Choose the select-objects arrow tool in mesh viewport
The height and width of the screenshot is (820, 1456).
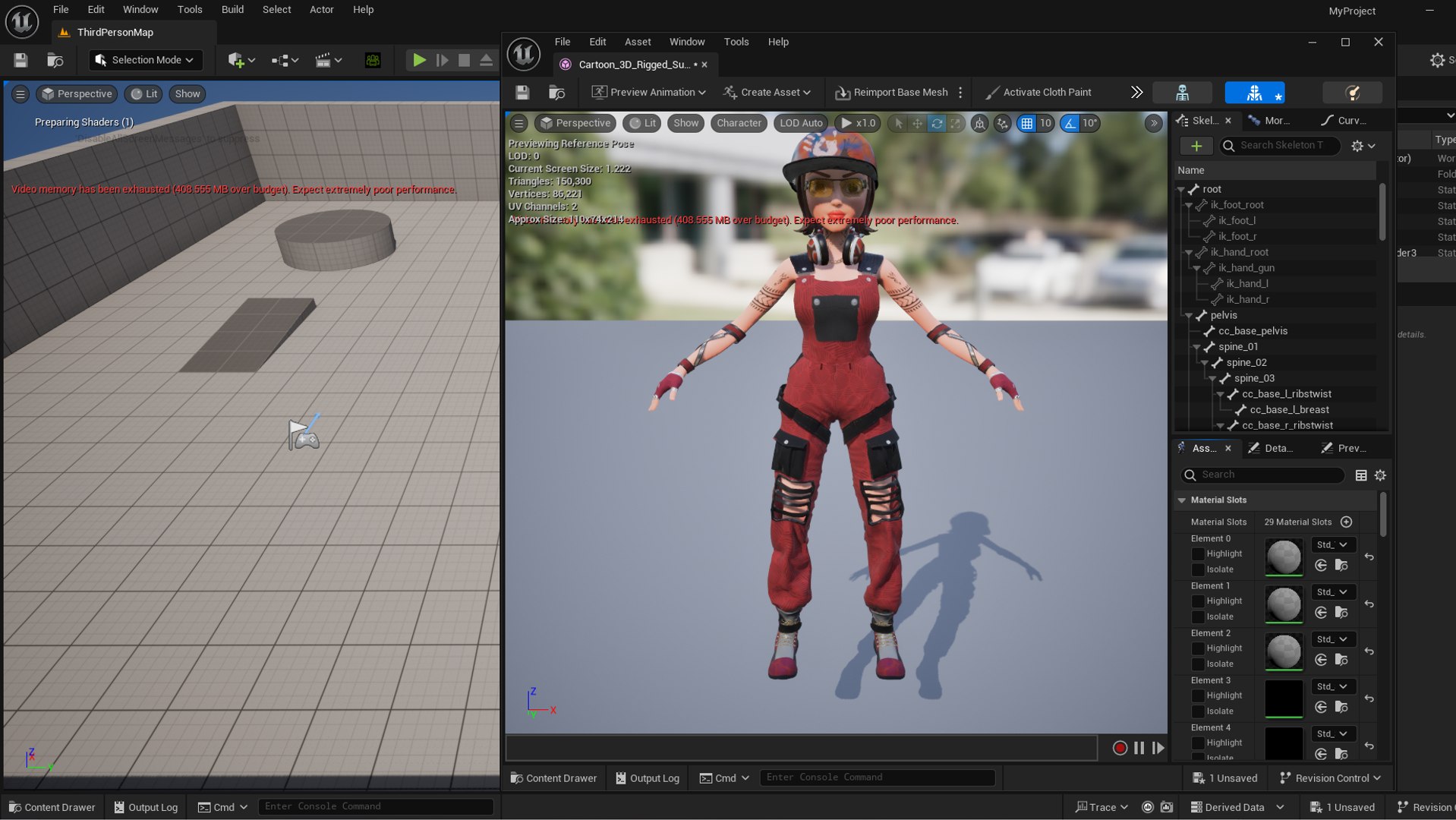point(899,123)
